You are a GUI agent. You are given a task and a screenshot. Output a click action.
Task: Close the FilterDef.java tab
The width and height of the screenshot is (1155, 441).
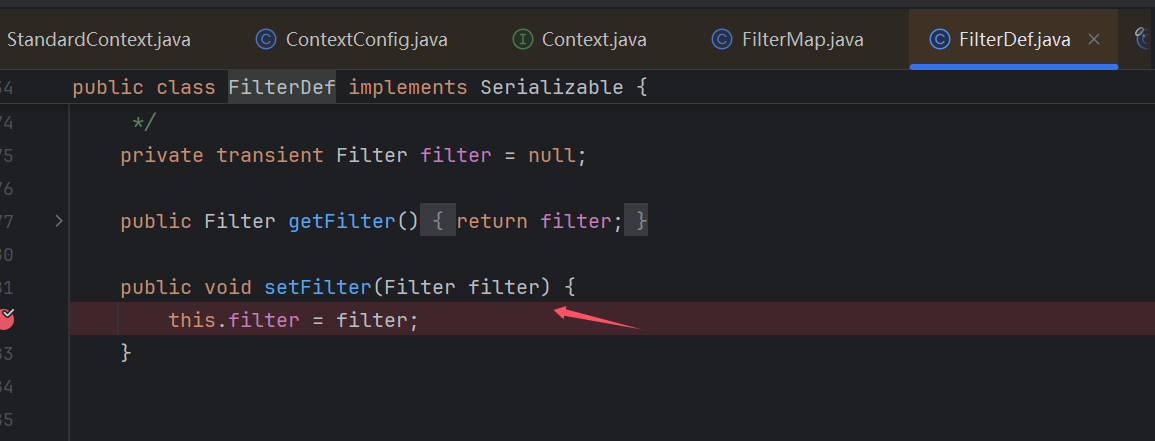pyautogui.click(x=1094, y=39)
